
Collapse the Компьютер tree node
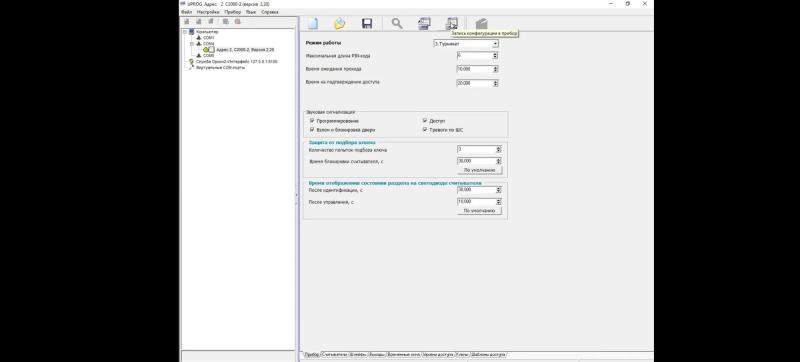186,32
